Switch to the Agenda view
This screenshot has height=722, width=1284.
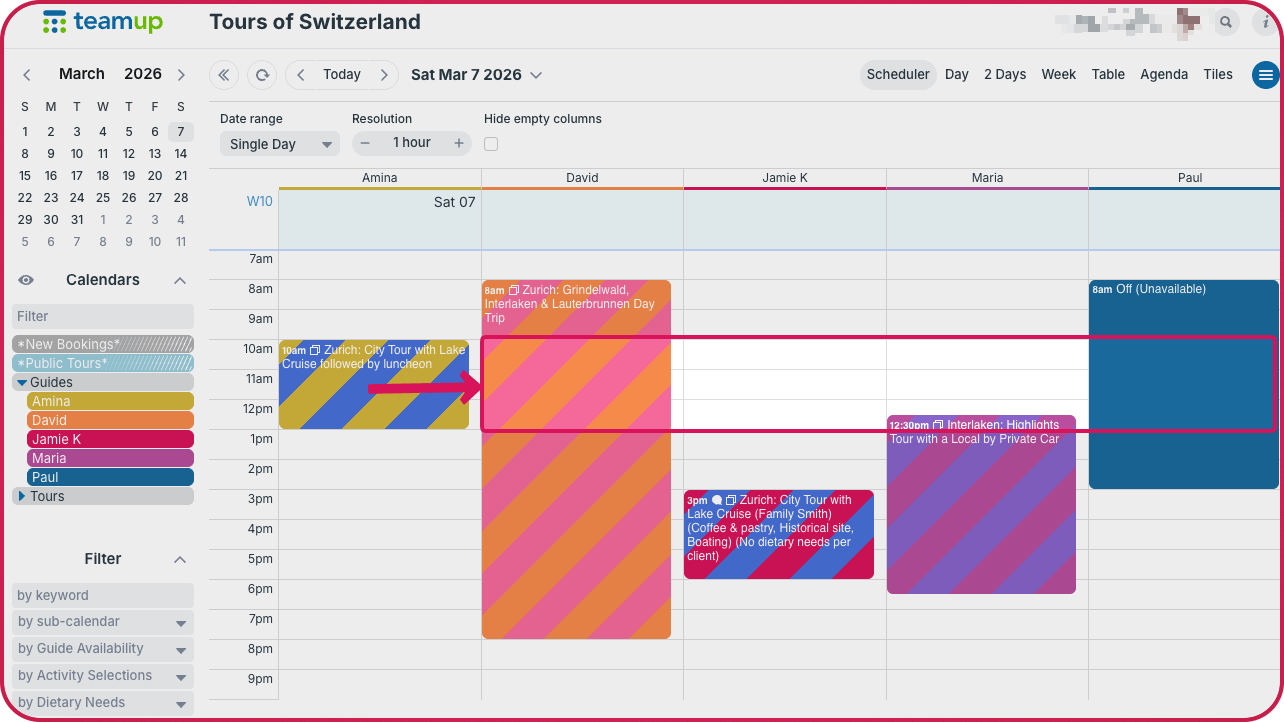point(1164,74)
